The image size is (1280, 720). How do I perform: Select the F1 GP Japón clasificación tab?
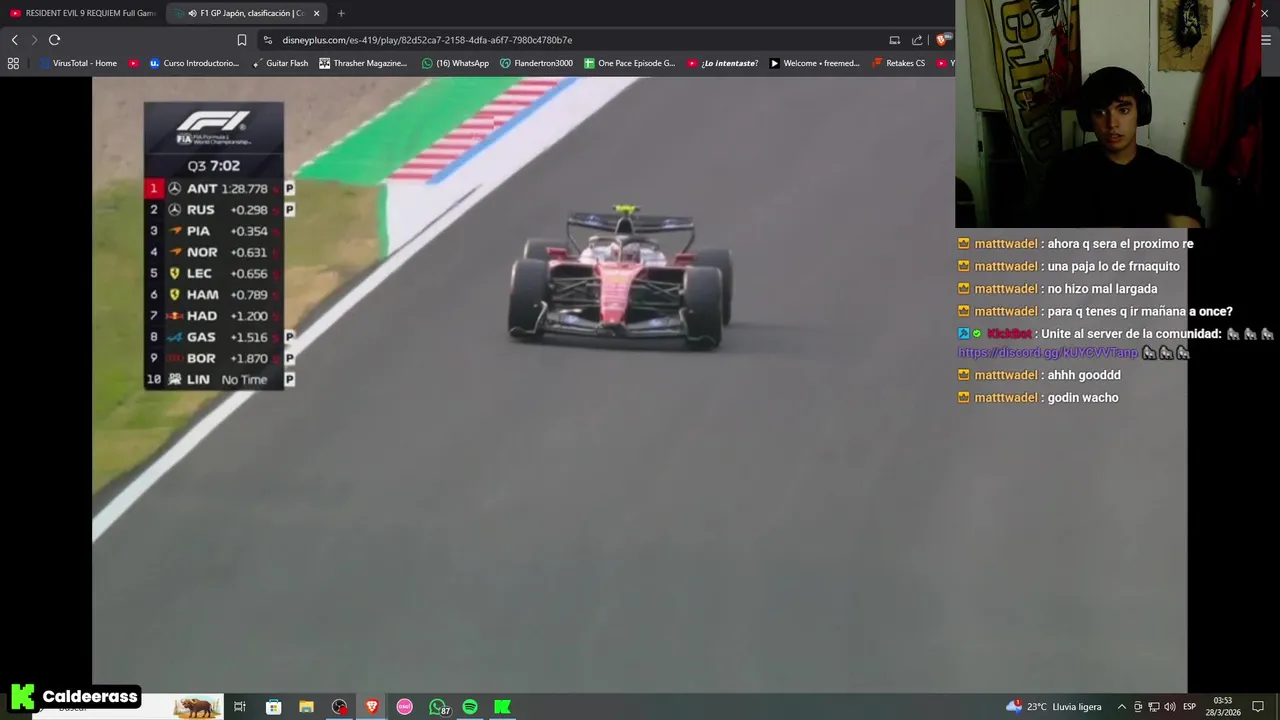coord(247,13)
